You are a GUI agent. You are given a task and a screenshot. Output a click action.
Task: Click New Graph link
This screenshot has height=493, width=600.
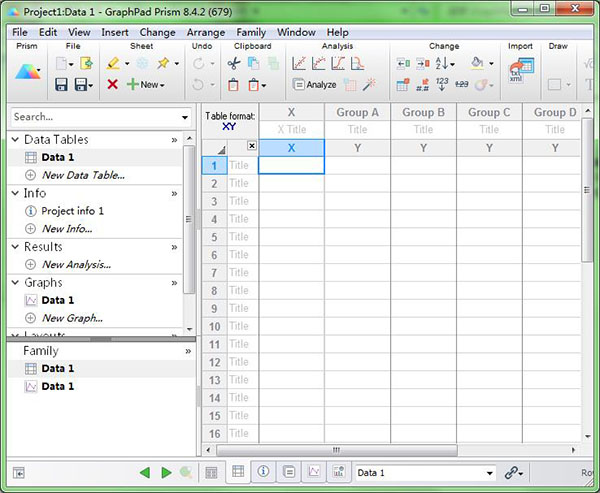tap(72, 318)
